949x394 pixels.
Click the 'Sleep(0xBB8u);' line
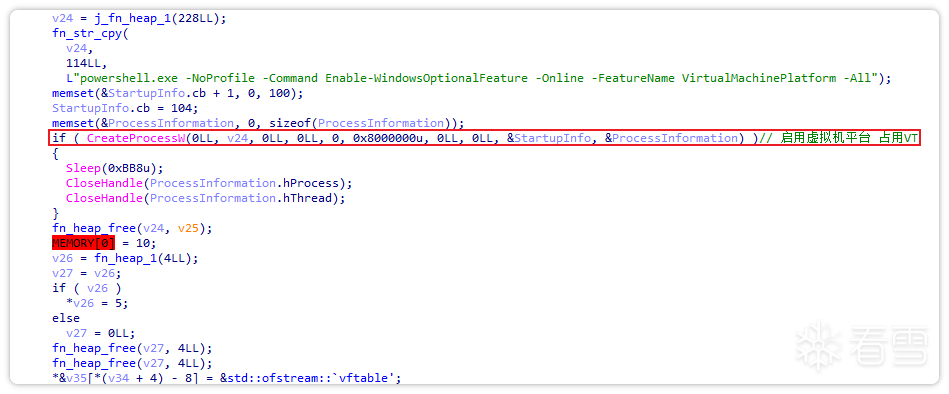click(x=115, y=168)
